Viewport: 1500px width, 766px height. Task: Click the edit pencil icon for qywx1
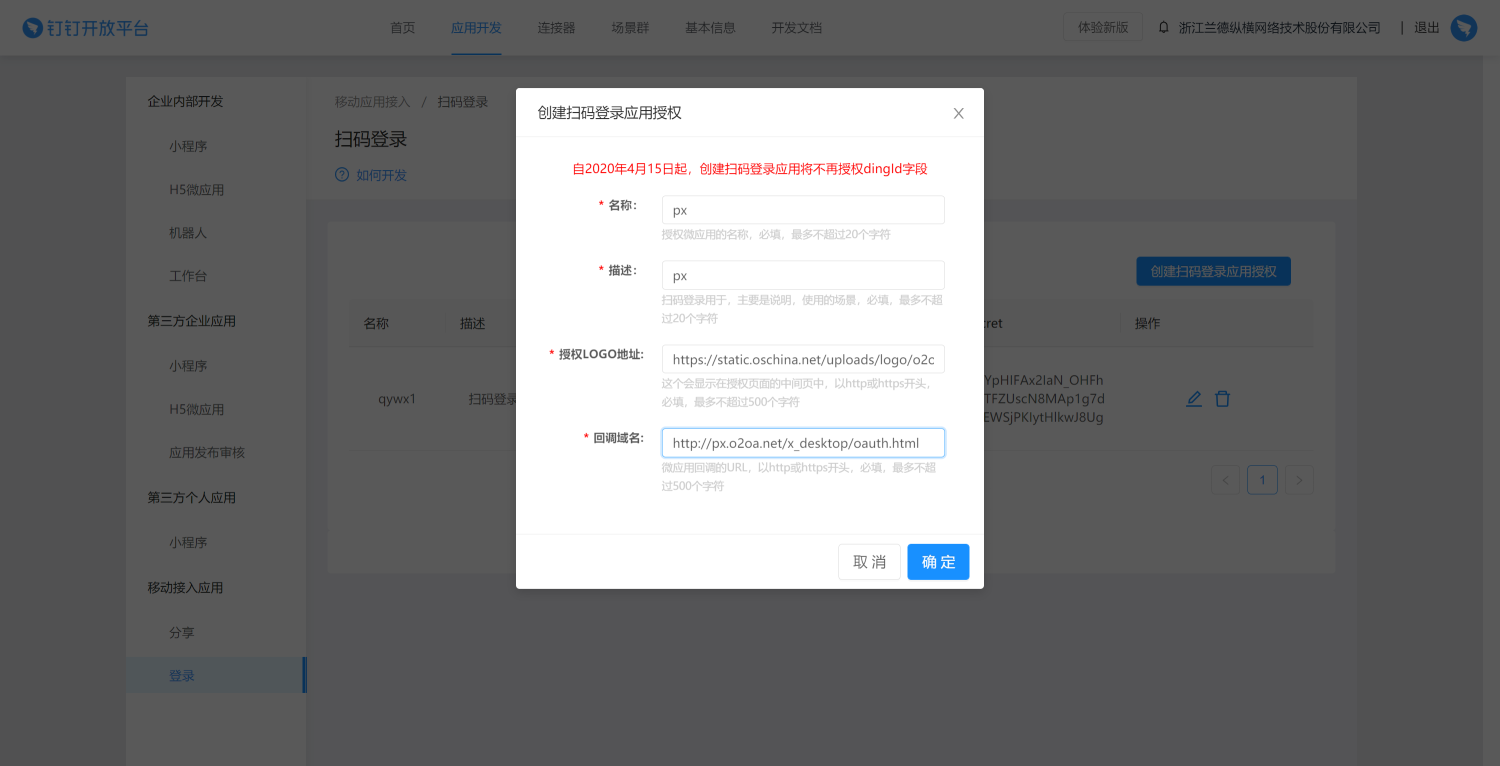point(1193,399)
